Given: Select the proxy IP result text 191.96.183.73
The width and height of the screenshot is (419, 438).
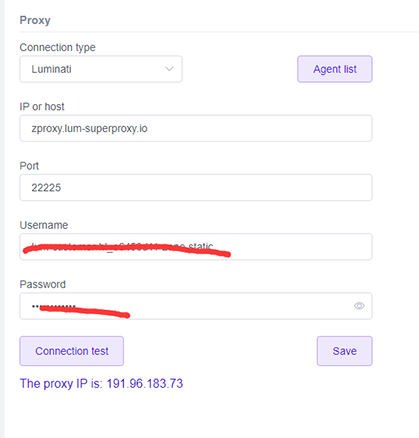Looking at the screenshot, I should point(145,383).
